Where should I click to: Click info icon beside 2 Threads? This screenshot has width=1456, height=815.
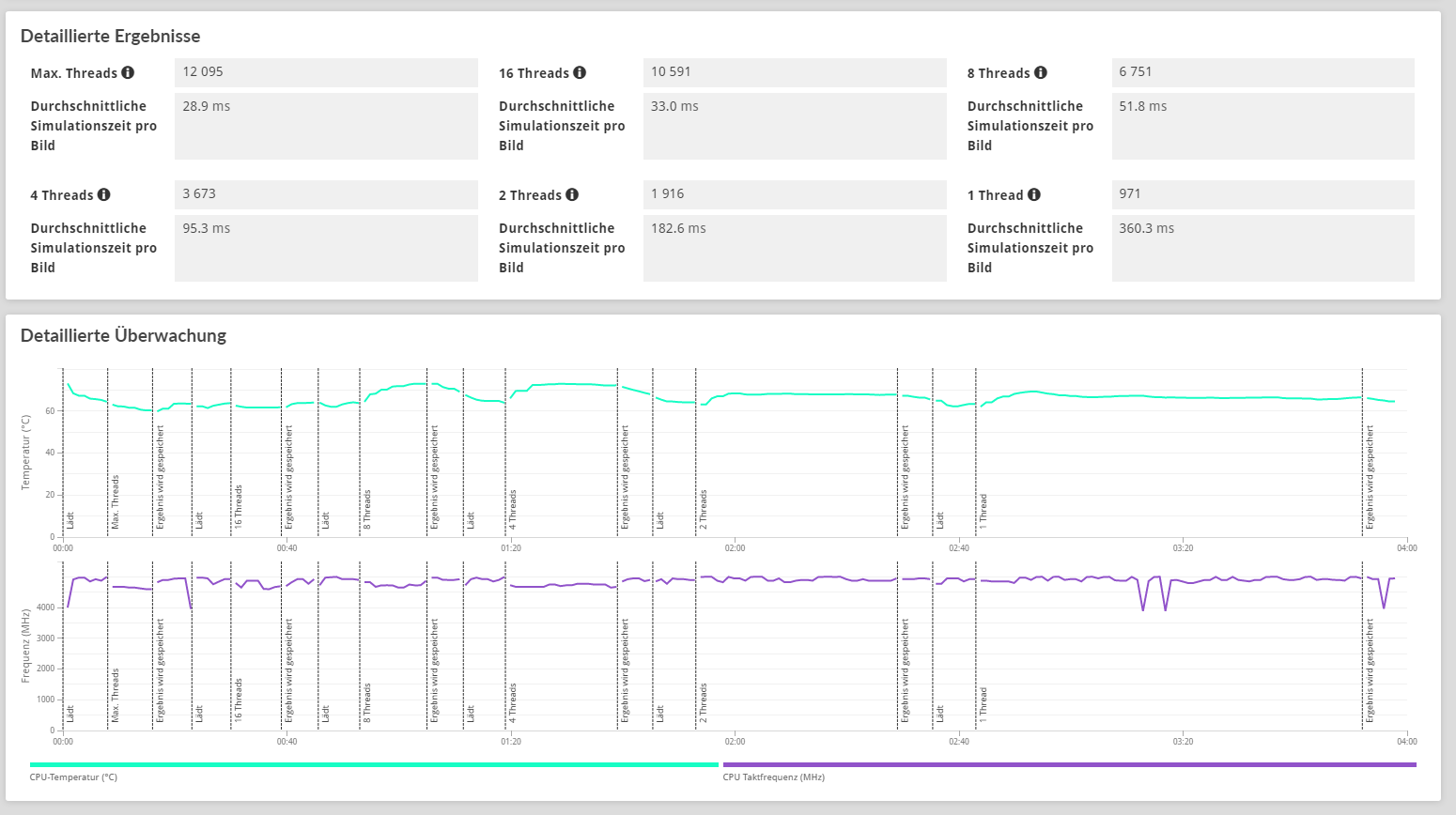(572, 194)
